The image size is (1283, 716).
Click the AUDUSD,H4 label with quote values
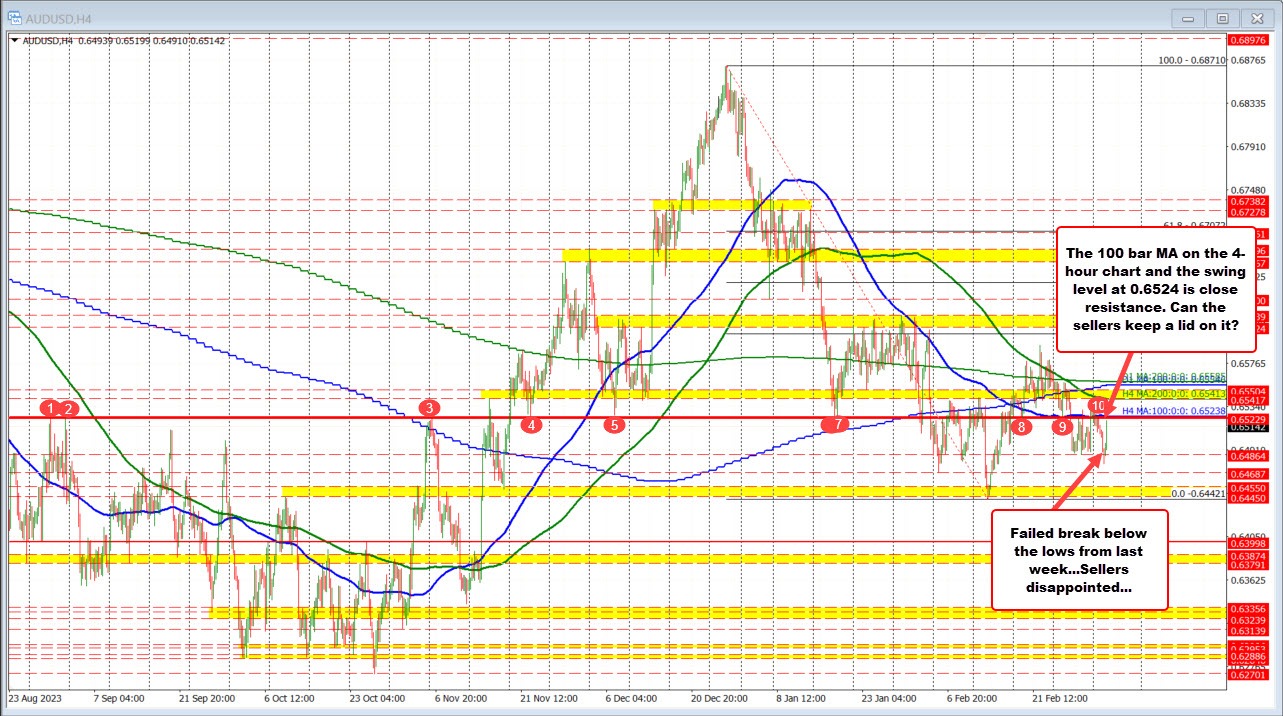click(120, 42)
